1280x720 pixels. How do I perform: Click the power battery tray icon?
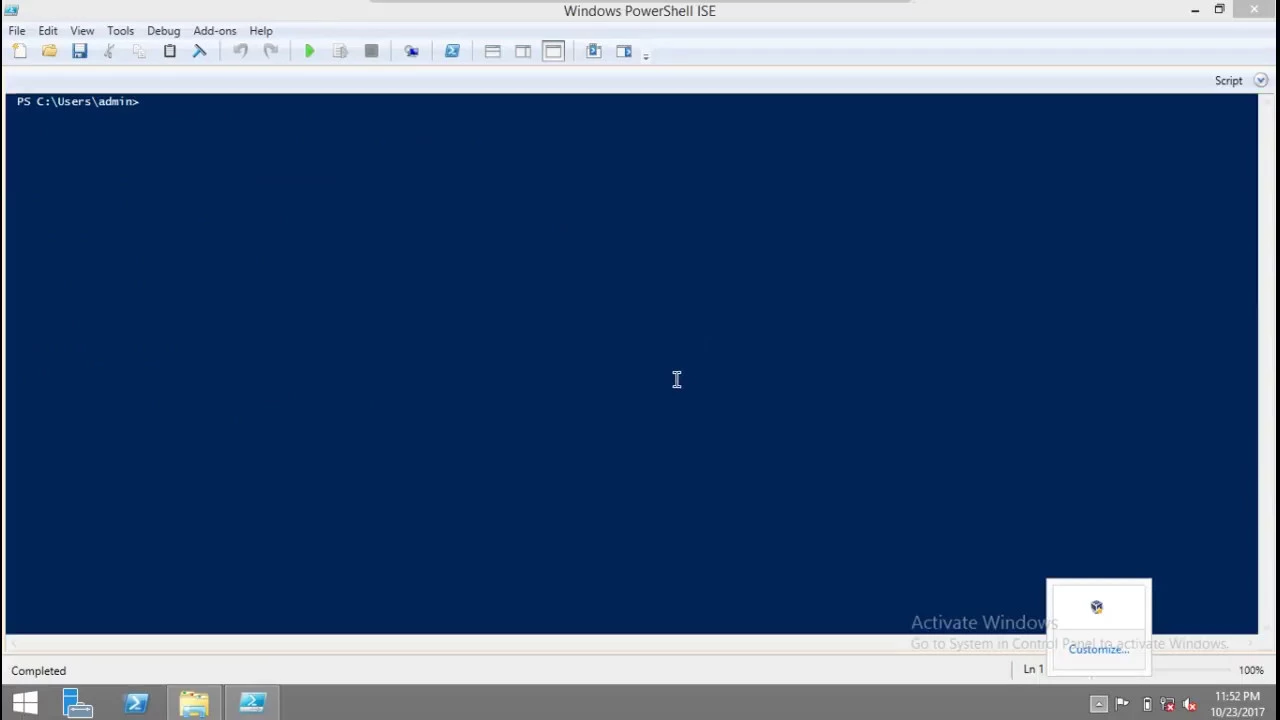[x=1147, y=704]
